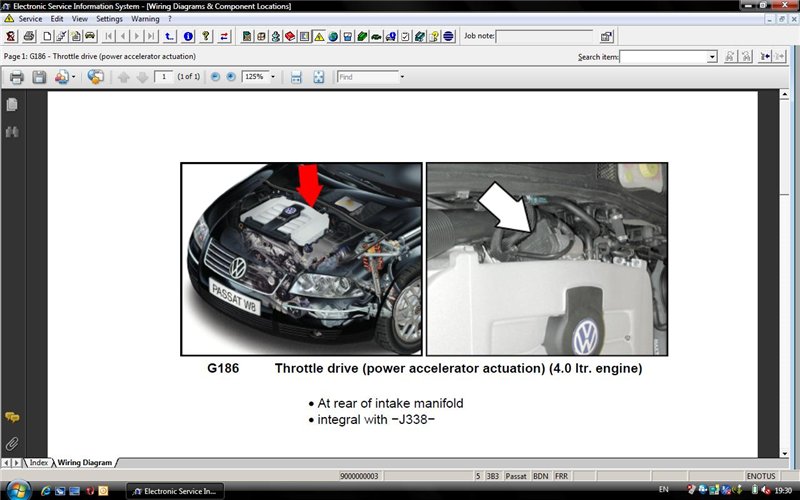Click the blue striped sphere icon

point(448,36)
